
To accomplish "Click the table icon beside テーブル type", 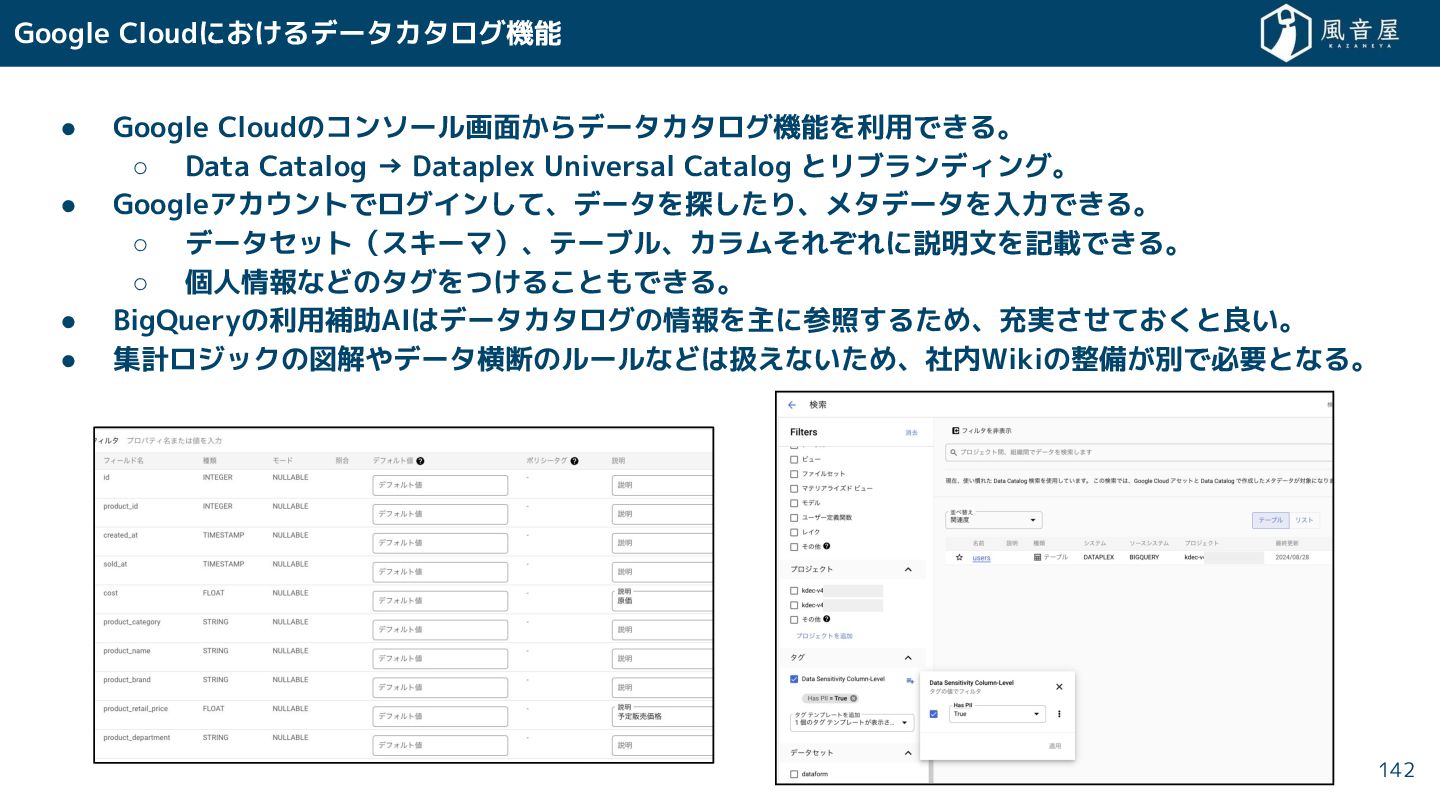I will click(1037, 557).
